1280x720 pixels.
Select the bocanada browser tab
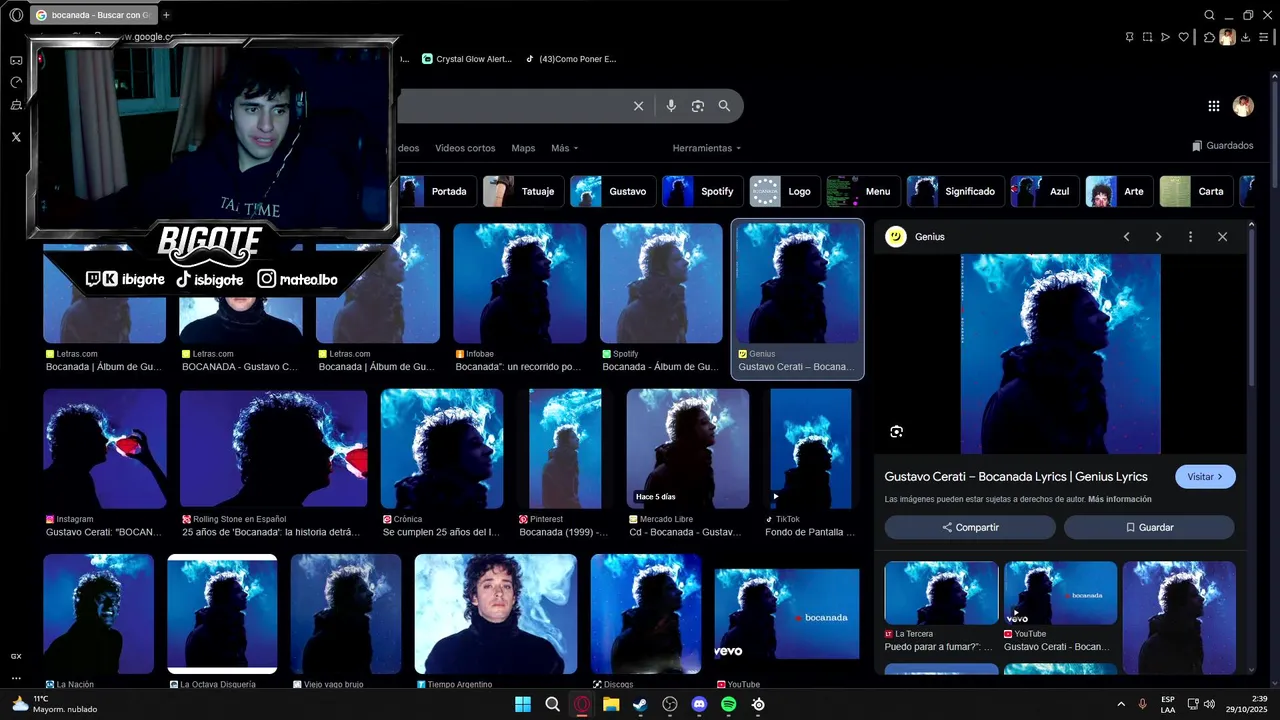93,15
